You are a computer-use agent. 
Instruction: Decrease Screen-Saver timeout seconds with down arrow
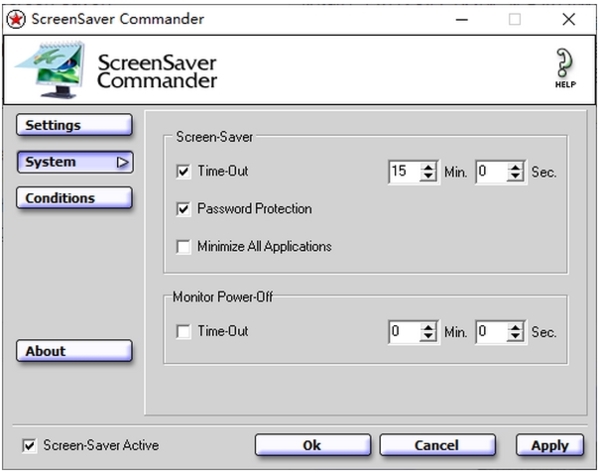click(x=515, y=176)
